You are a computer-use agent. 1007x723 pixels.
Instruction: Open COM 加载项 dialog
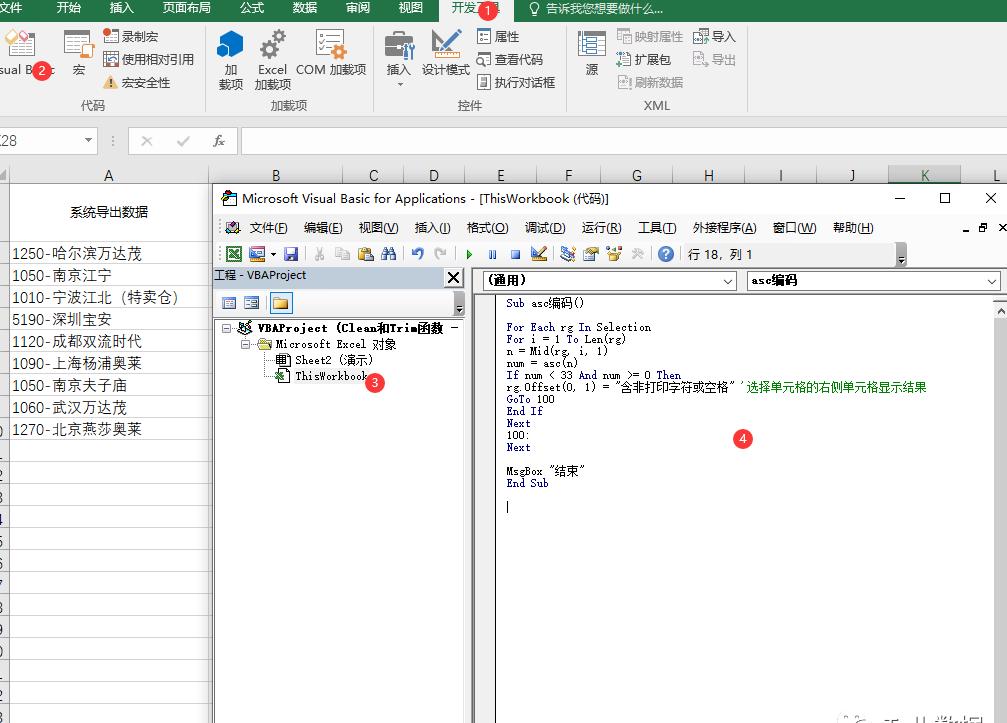(331, 53)
